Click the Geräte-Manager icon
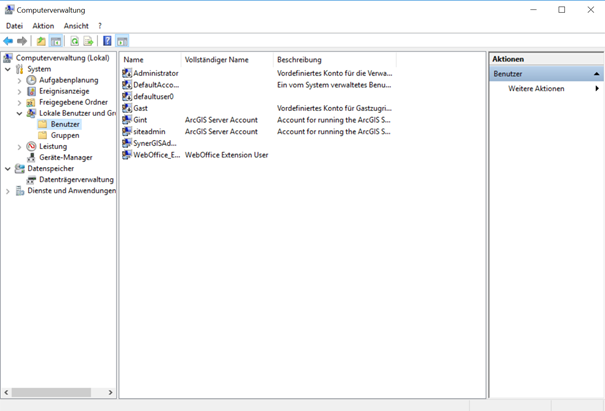Screen dimensions: 605x411 (31, 157)
